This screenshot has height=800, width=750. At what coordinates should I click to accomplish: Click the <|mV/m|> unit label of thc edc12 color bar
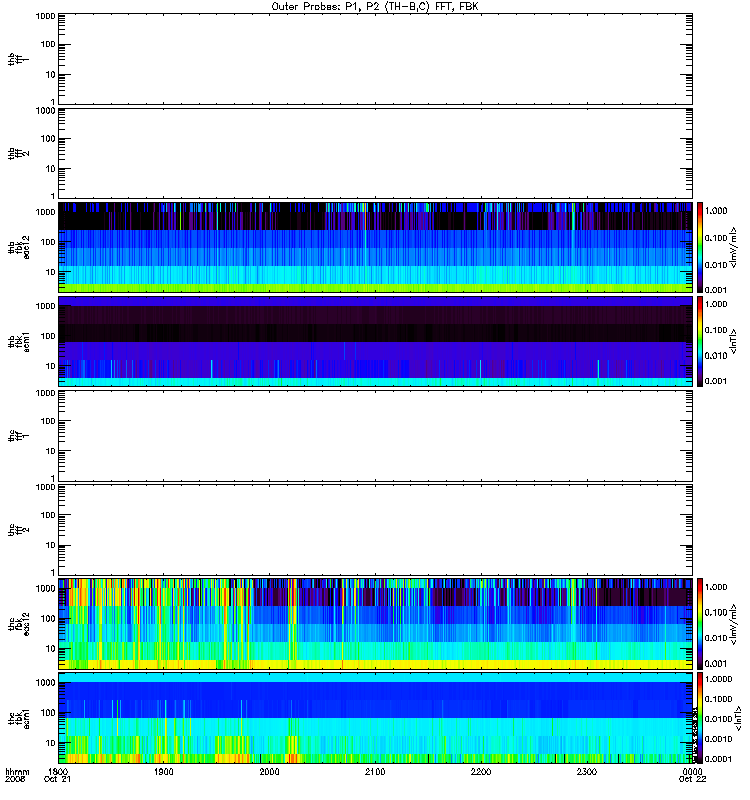click(x=733, y=624)
